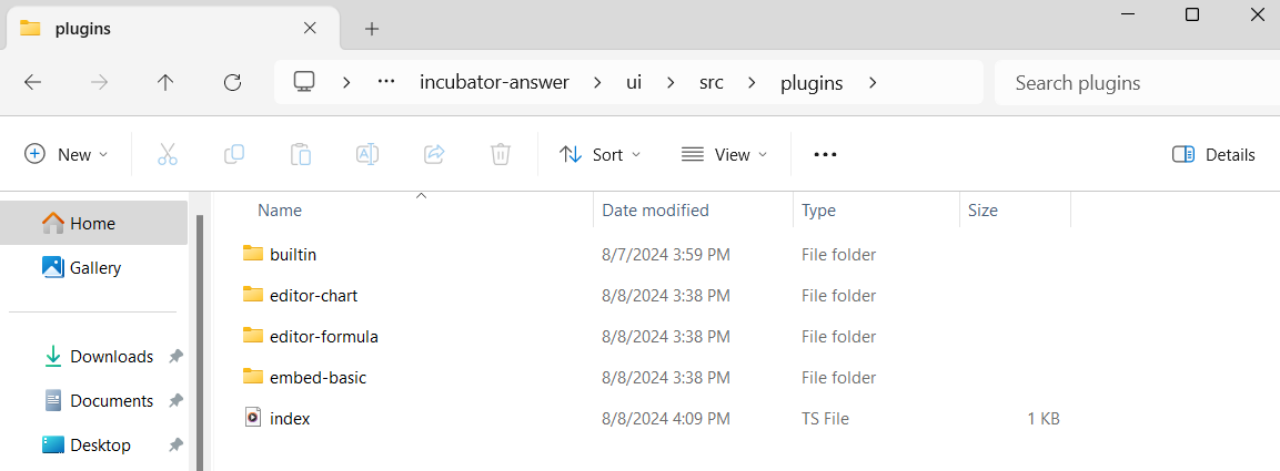Image resolution: width=1280 pixels, height=471 pixels.
Task: Click the editor-formula folder icon
Action: pyautogui.click(x=253, y=335)
